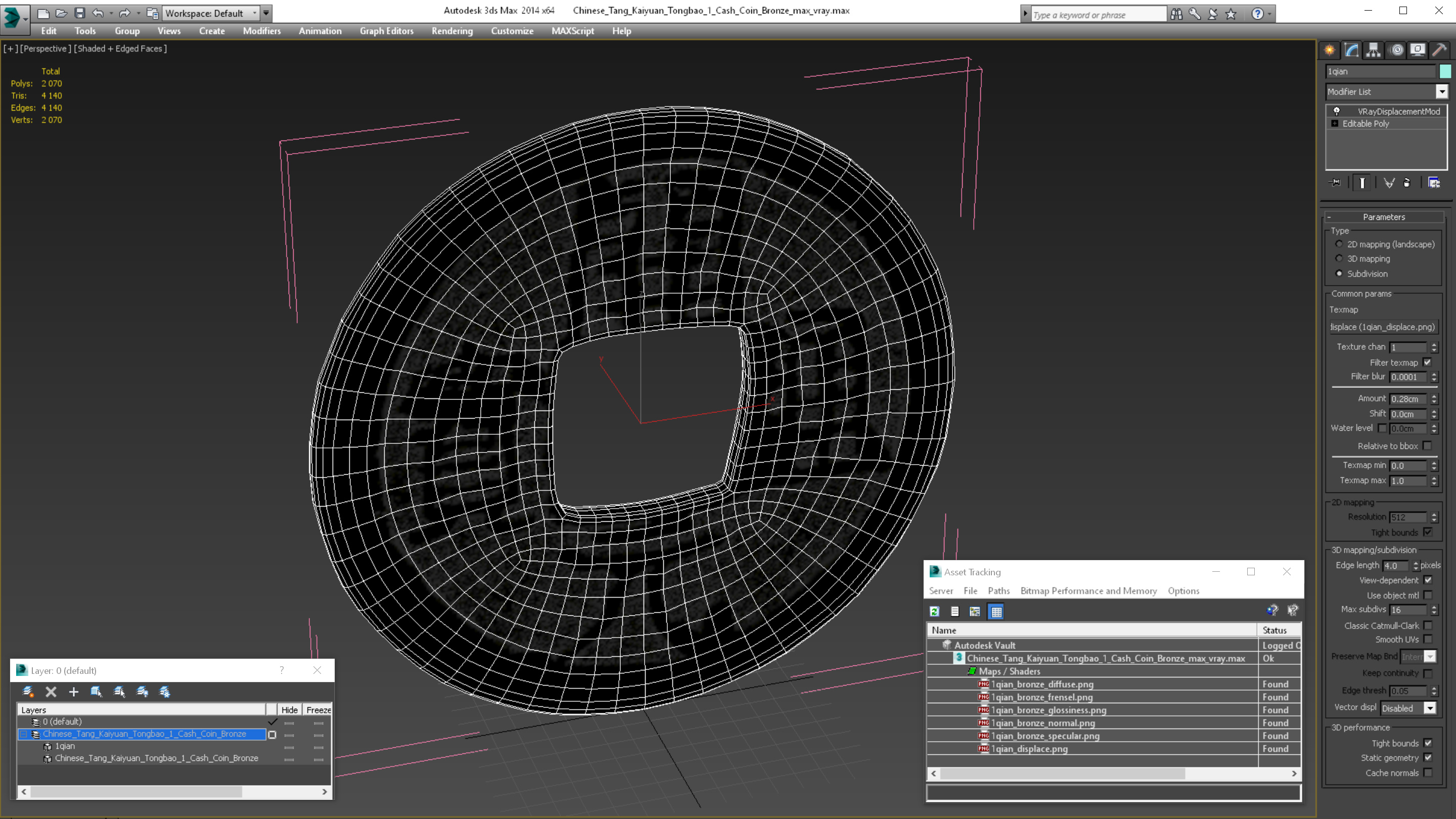Open the Modifier List dropdown
Image resolution: width=1456 pixels, height=819 pixels.
point(1442,92)
